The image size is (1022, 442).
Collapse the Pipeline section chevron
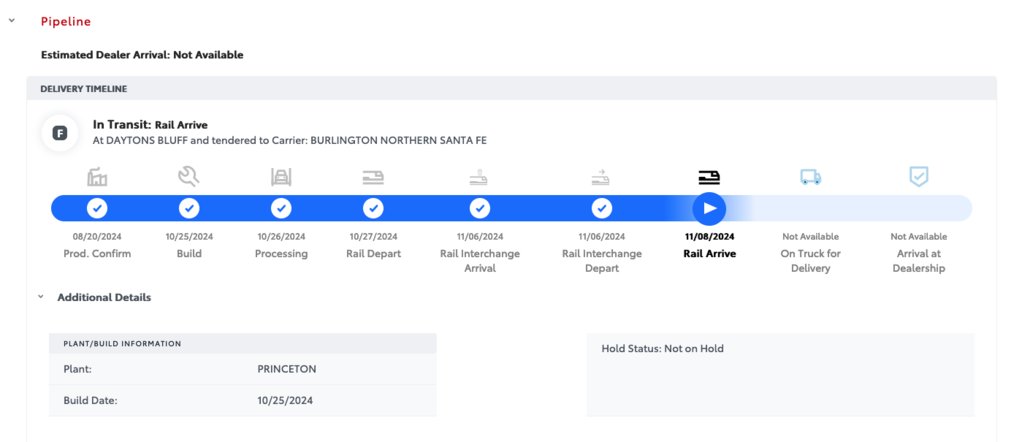pos(12,21)
